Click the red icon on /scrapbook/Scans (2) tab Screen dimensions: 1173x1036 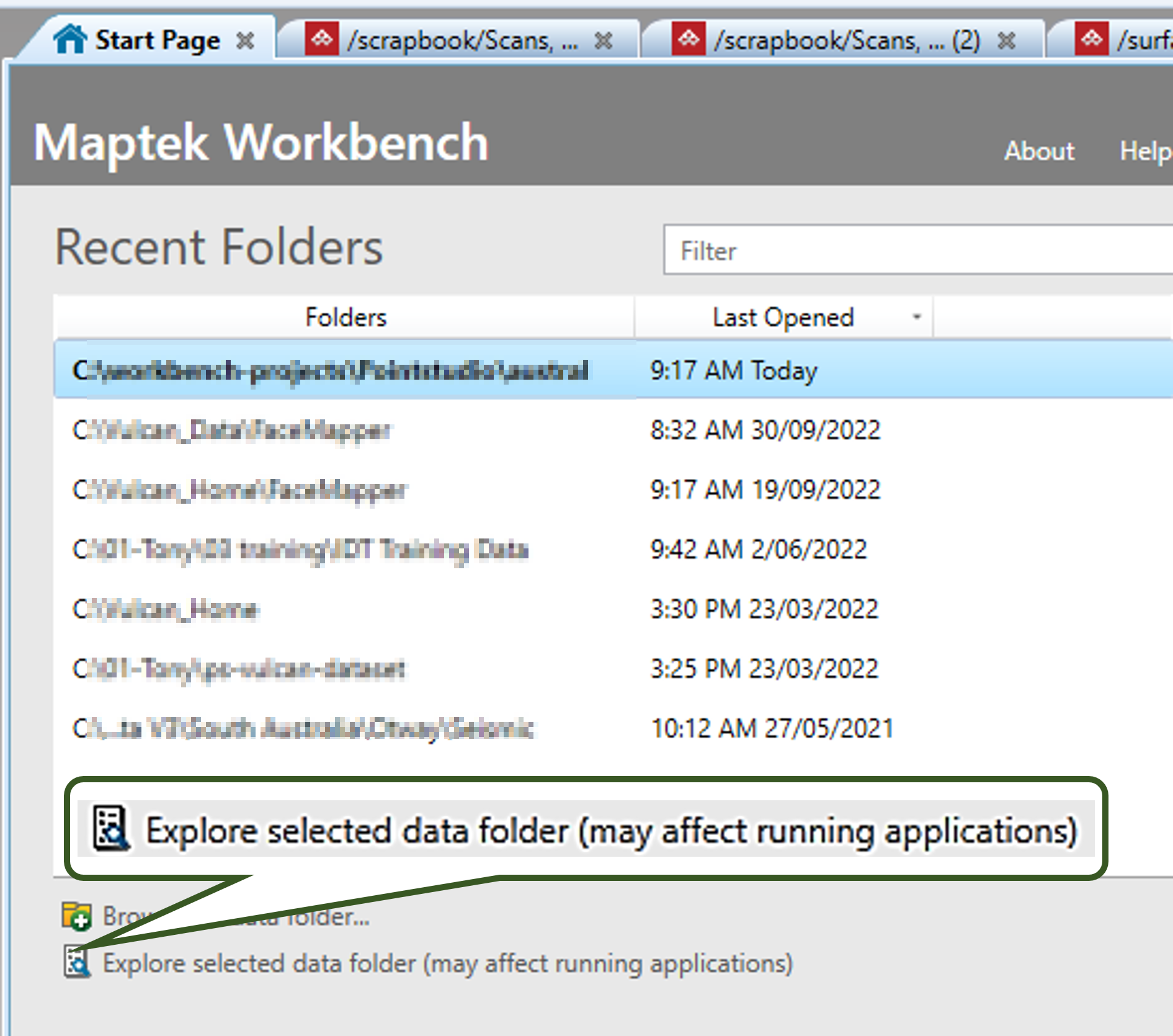[x=689, y=39]
